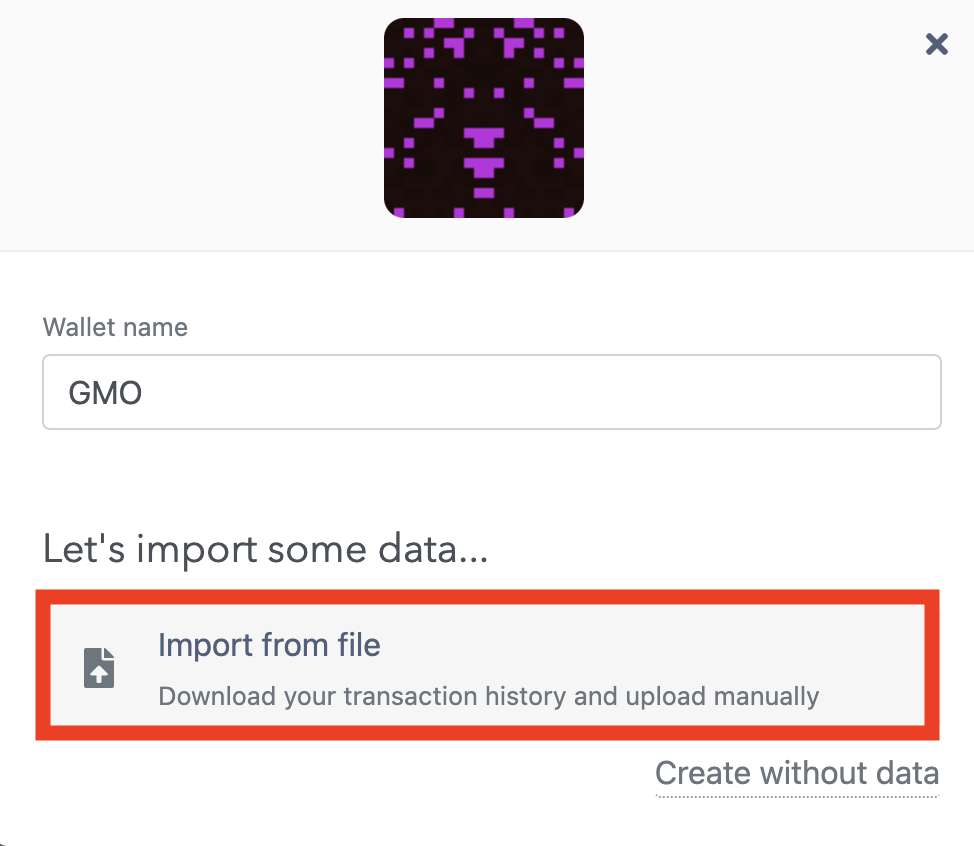Click the empty space after 'GMO' in the field

[x=540, y=392]
